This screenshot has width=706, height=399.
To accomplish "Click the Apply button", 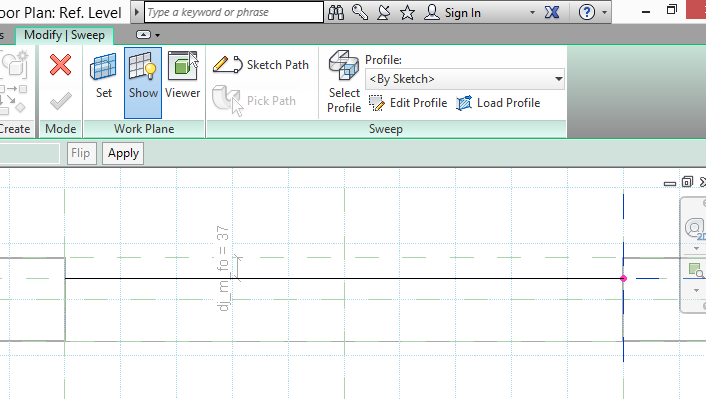I will point(123,154).
